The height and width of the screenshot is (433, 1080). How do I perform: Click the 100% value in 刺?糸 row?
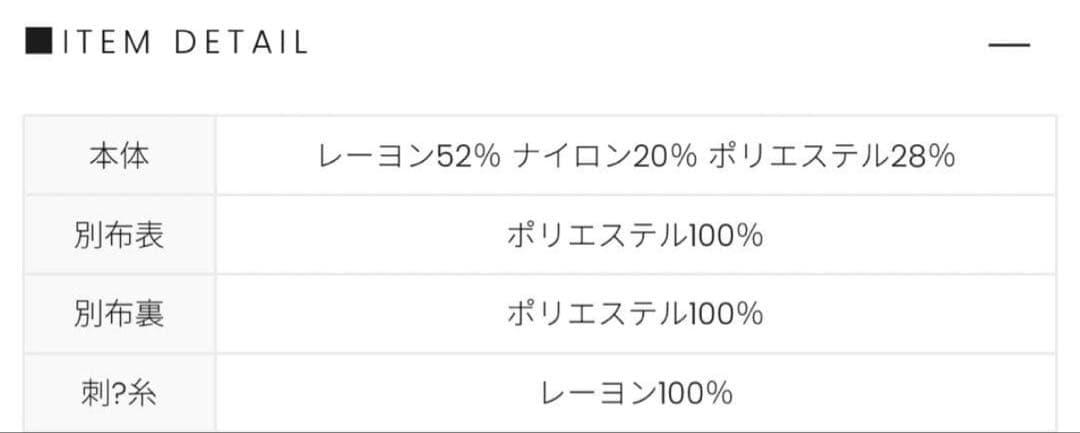point(694,392)
